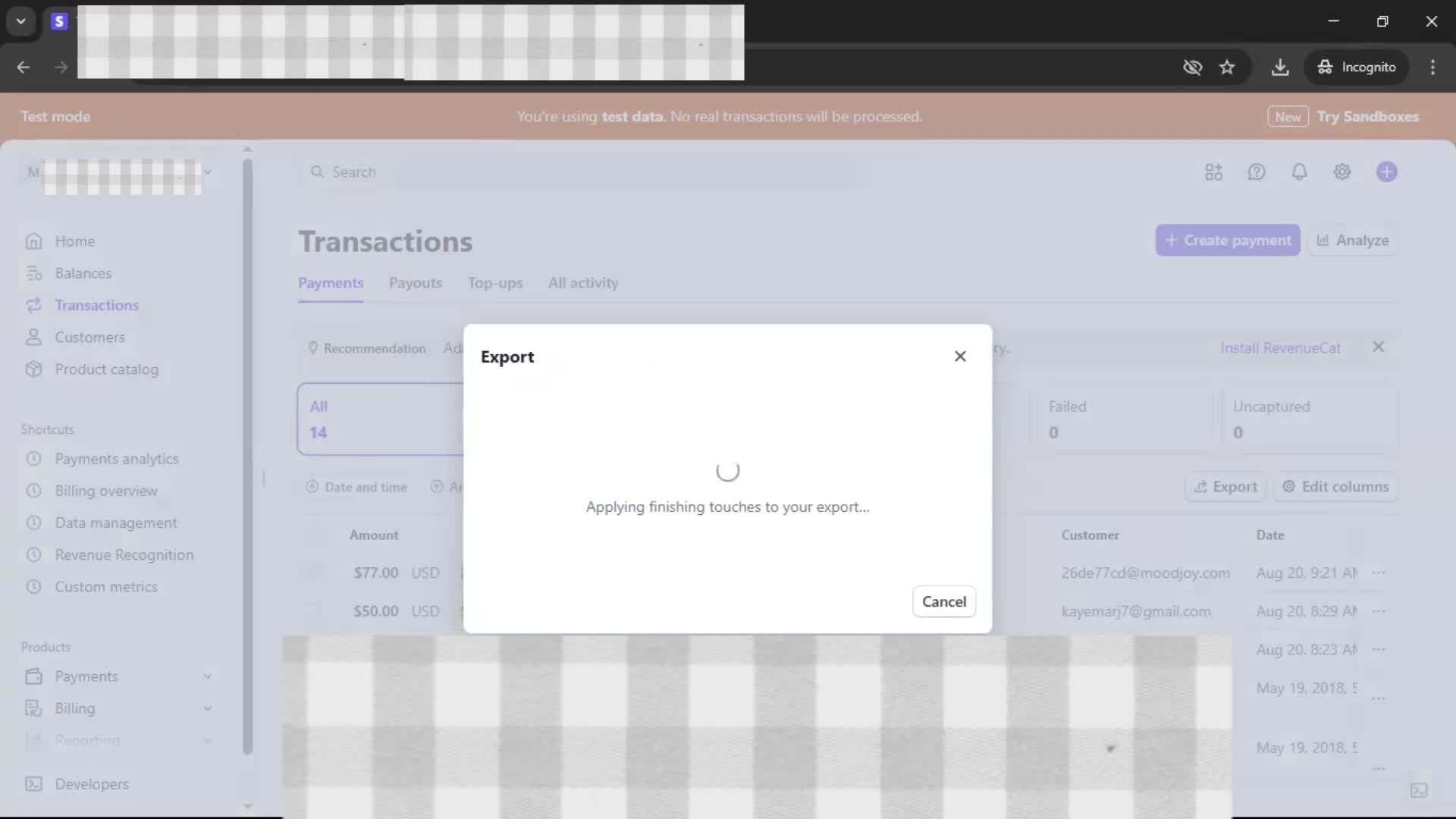1456x819 pixels.
Task: Open the console icon at bottom right
Action: point(1419,790)
